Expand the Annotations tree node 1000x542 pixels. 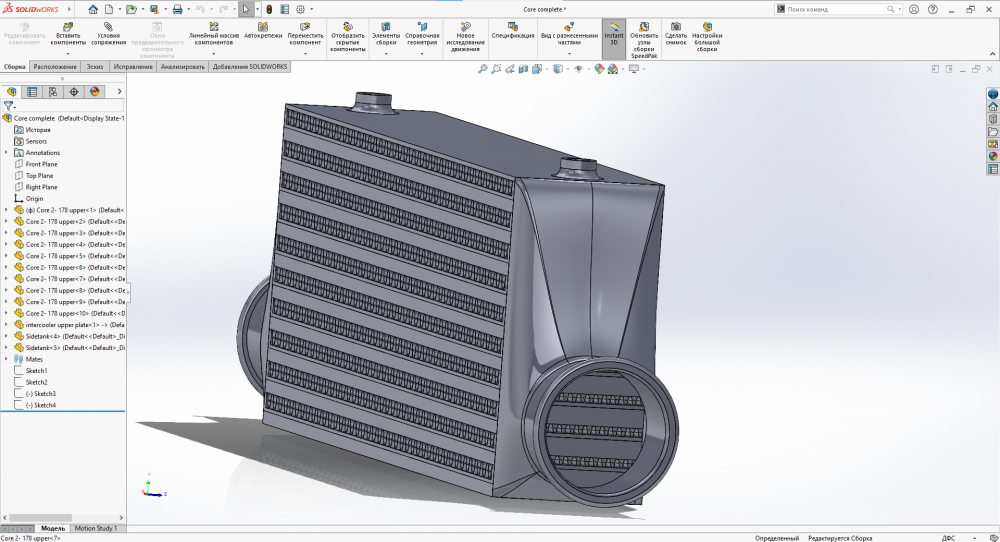(x=6, y=153)
